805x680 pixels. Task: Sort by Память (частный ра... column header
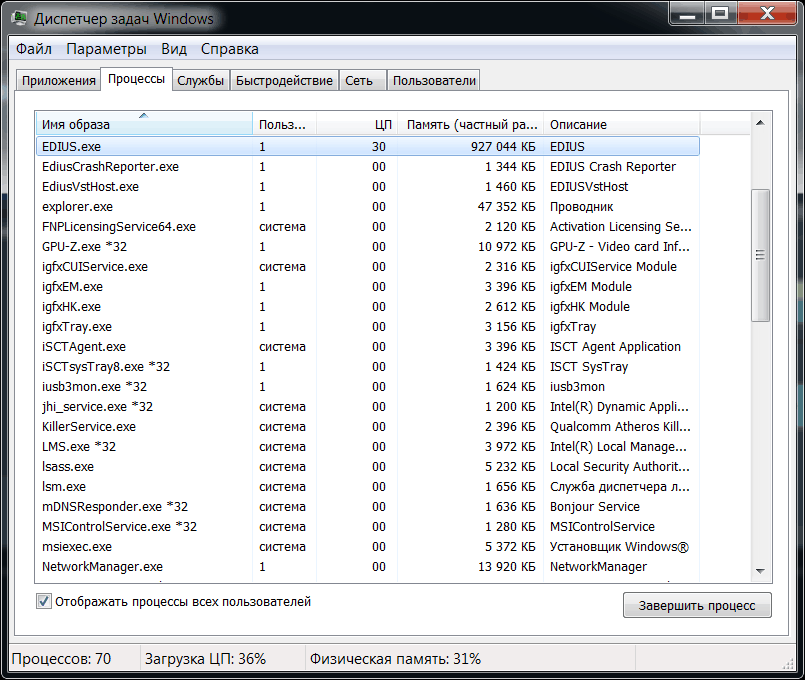[x=470, y=124]
